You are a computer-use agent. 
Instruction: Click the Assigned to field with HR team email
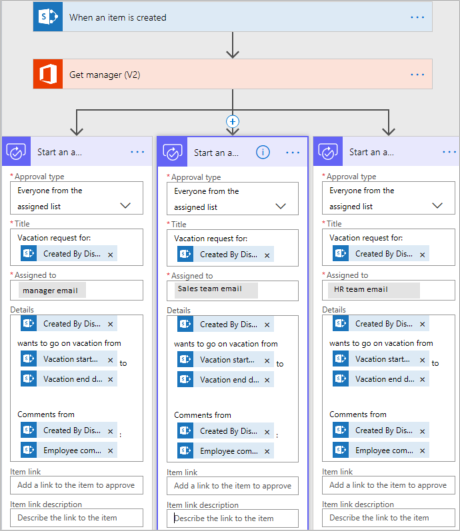click(389, 290)
